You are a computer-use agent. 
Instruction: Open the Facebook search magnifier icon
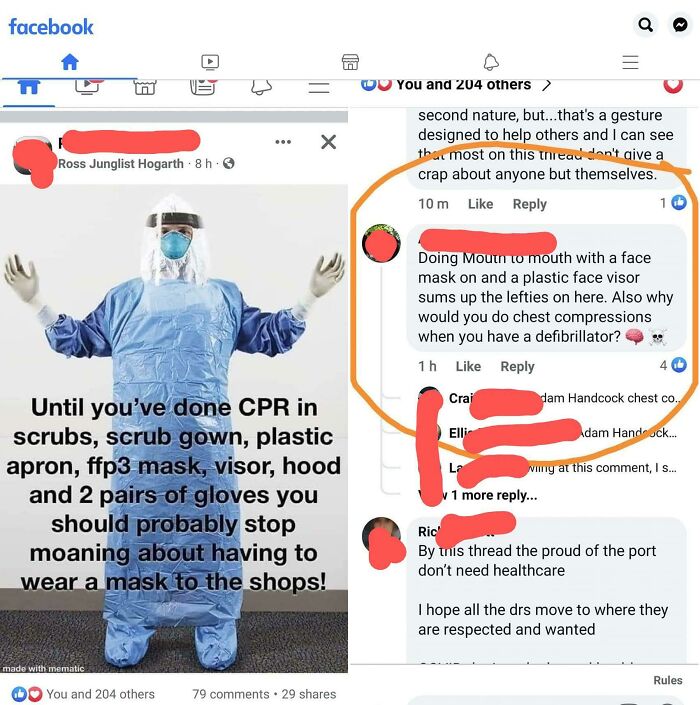646,25
